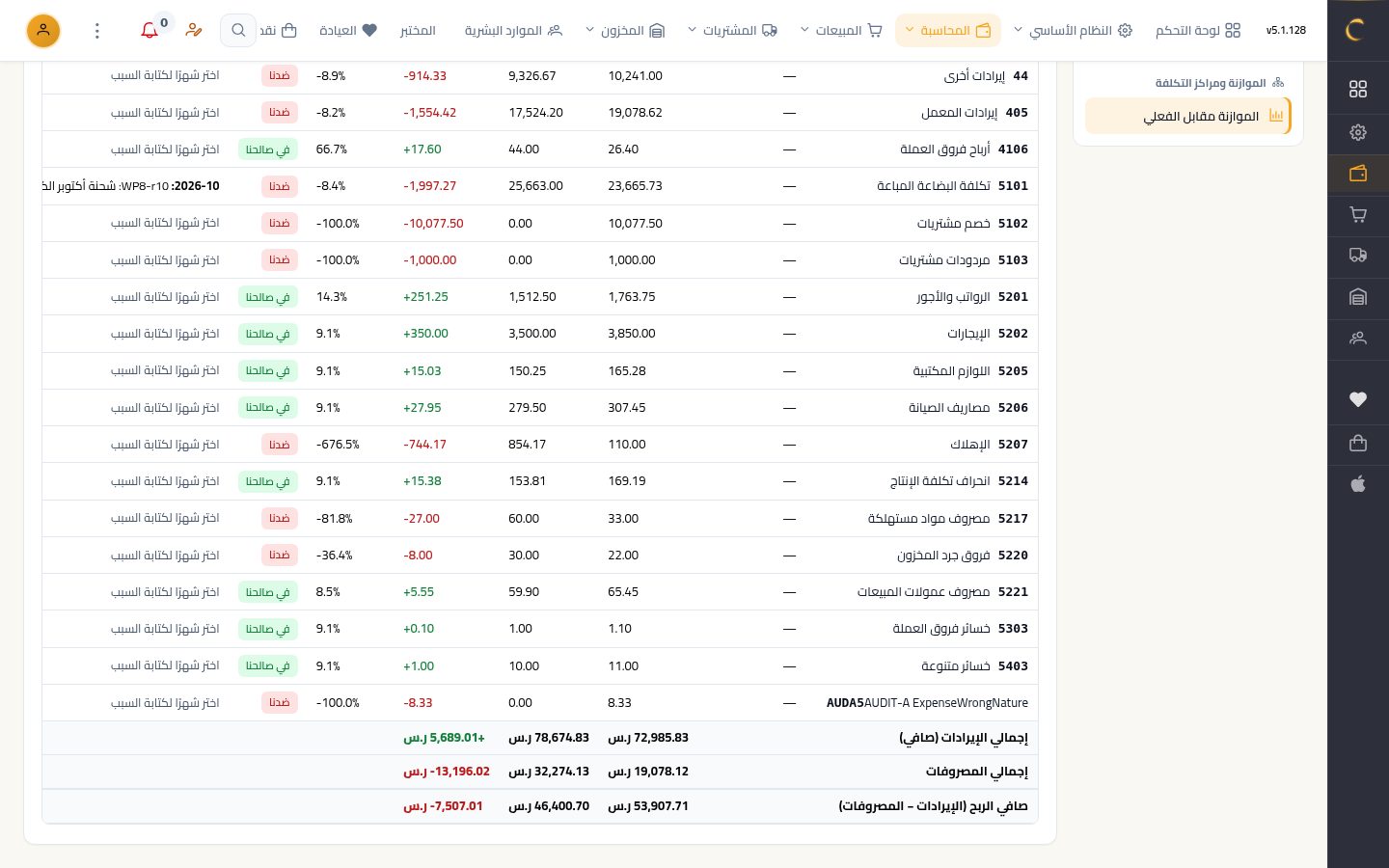Open the search magnifier in the top bar
1389x868 pixels.
click(238, 30)
